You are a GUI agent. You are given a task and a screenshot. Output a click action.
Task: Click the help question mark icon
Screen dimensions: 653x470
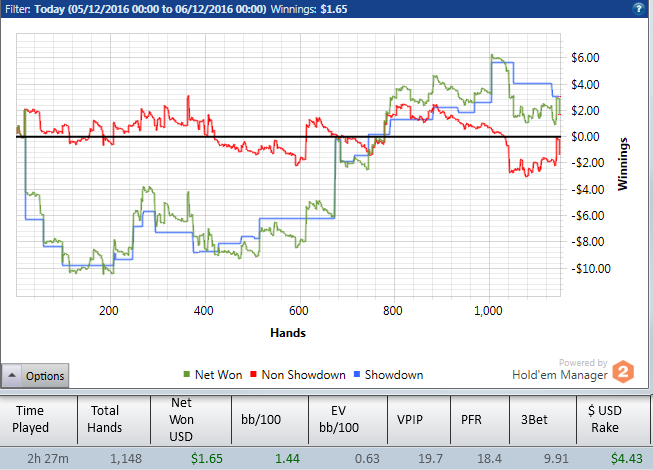638,9
